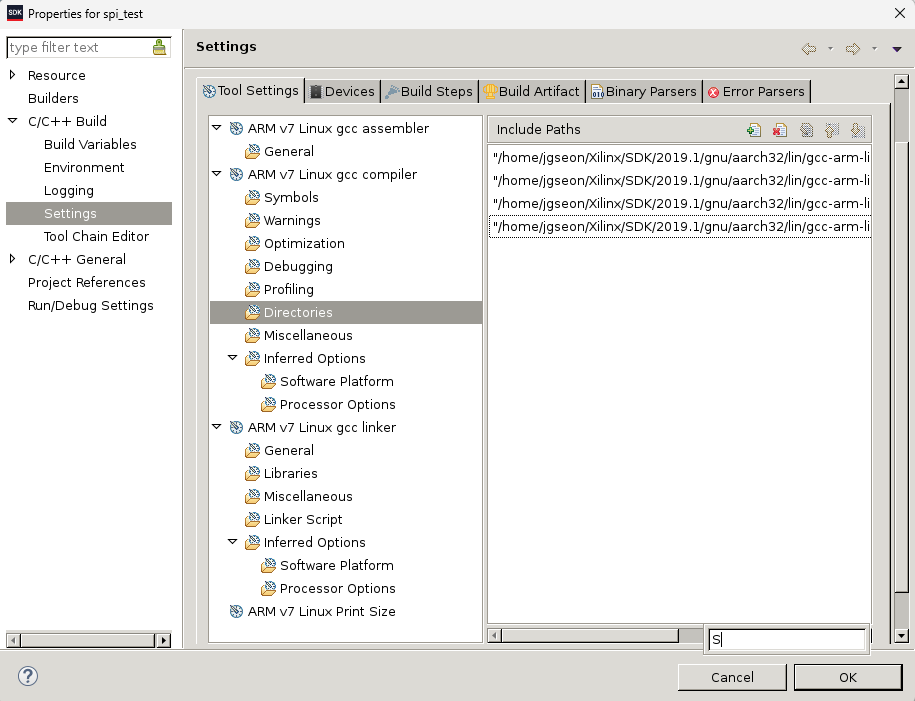
Task: Add a new include path
Action: (x=753, y=130)
